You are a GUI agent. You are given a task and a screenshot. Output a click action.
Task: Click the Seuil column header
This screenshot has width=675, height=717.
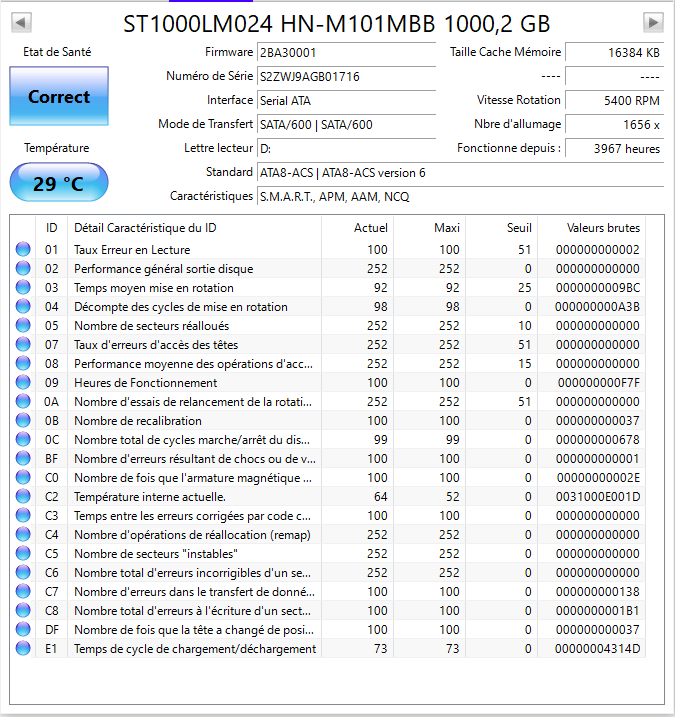tap(502, 227)
